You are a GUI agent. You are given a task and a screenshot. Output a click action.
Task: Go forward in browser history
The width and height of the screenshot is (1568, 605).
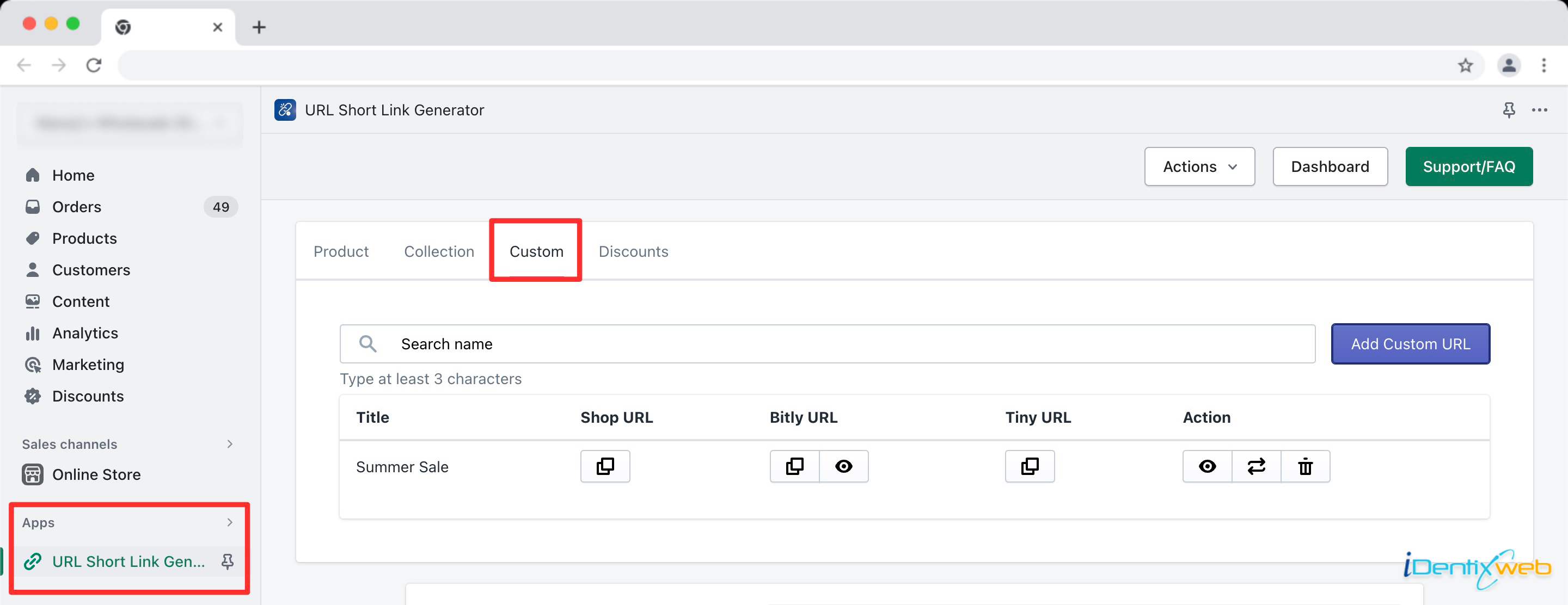pyautogui.click(x=58, y=65)
